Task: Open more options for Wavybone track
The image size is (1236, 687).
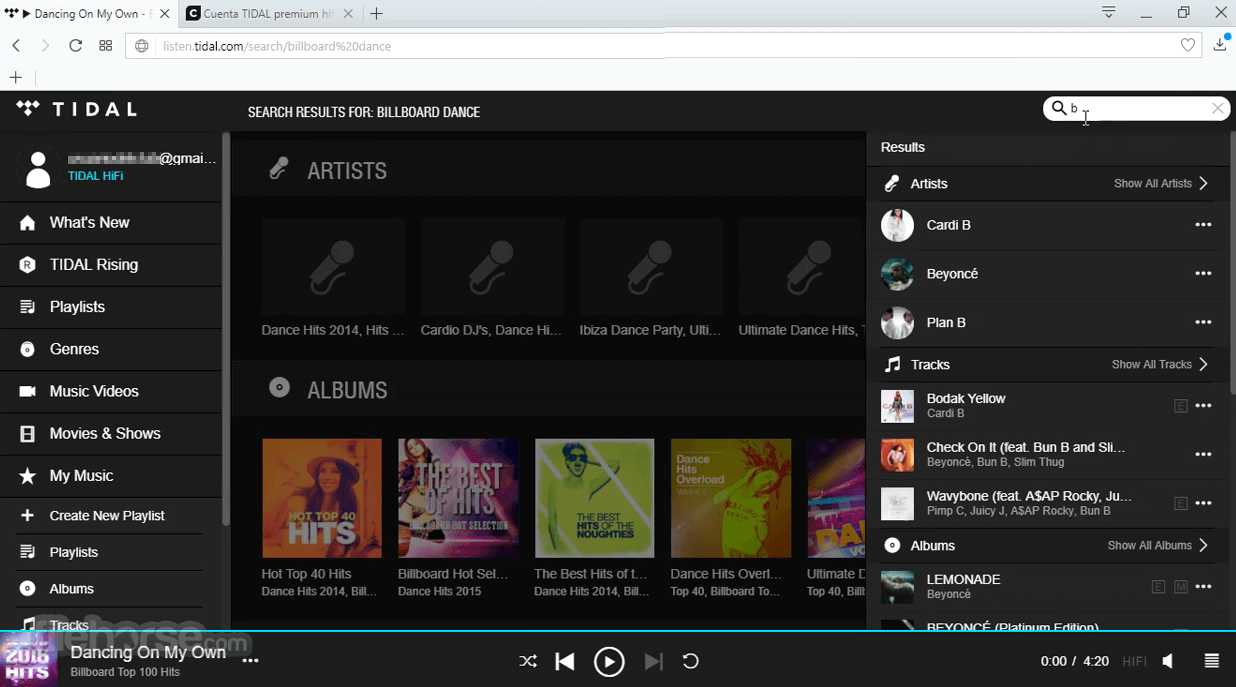Action: tap(1203, 503)
